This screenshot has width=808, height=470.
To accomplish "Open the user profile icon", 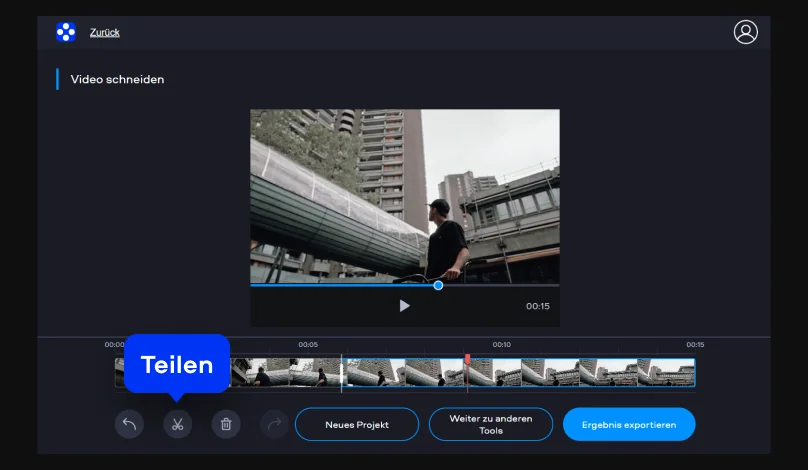I will [745, 32].
